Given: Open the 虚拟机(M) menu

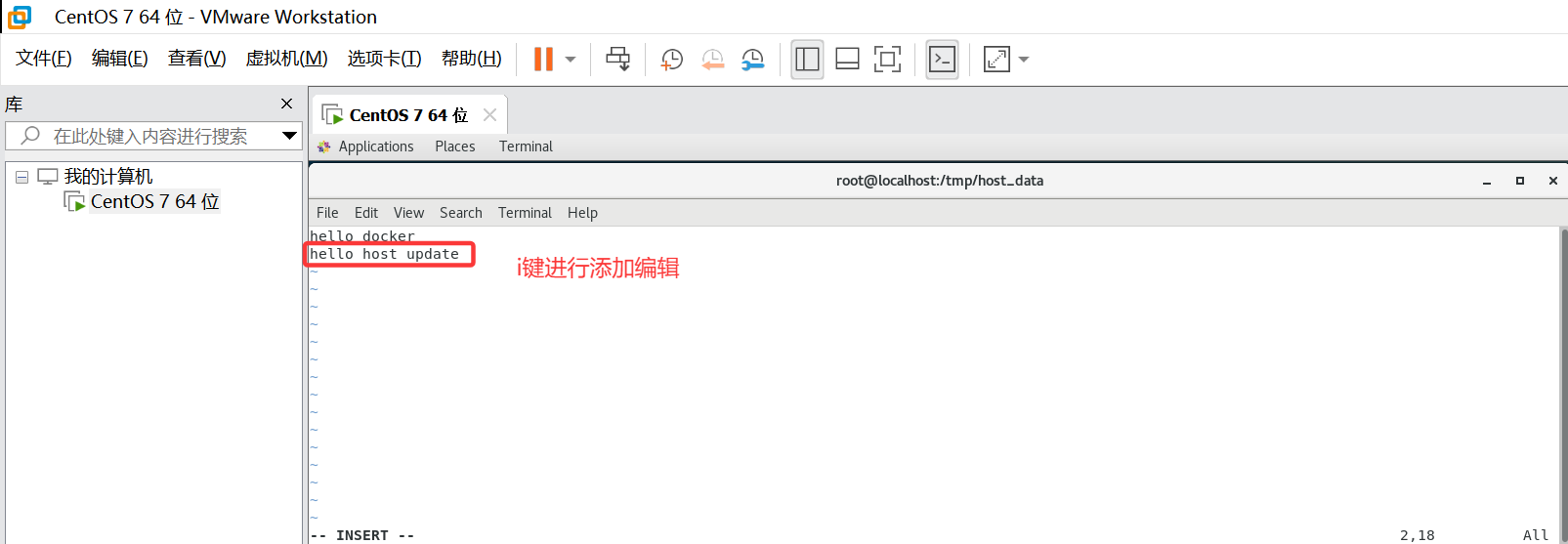Looking at the screenshot, I should [286, 59].
